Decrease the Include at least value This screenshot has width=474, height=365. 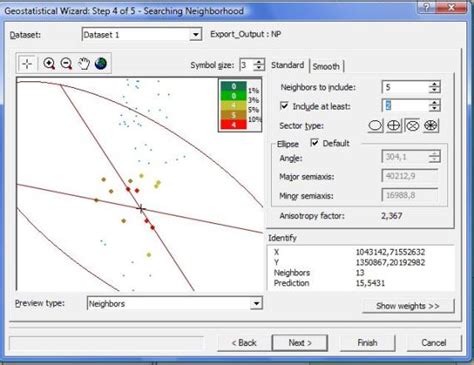click(x=434, y=109)
